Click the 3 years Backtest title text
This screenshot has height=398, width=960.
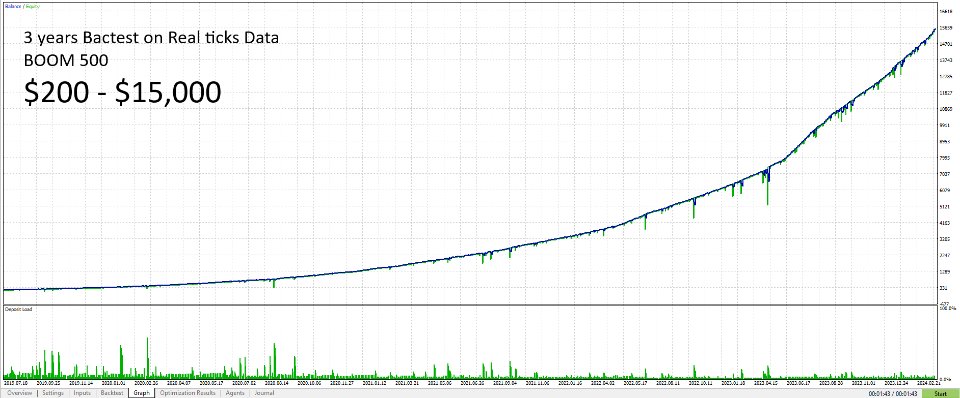tap(151, 39)
